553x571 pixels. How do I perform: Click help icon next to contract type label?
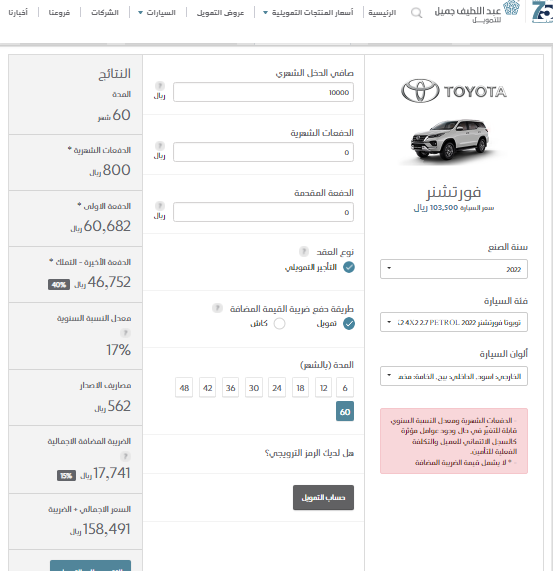pos(304,251)
